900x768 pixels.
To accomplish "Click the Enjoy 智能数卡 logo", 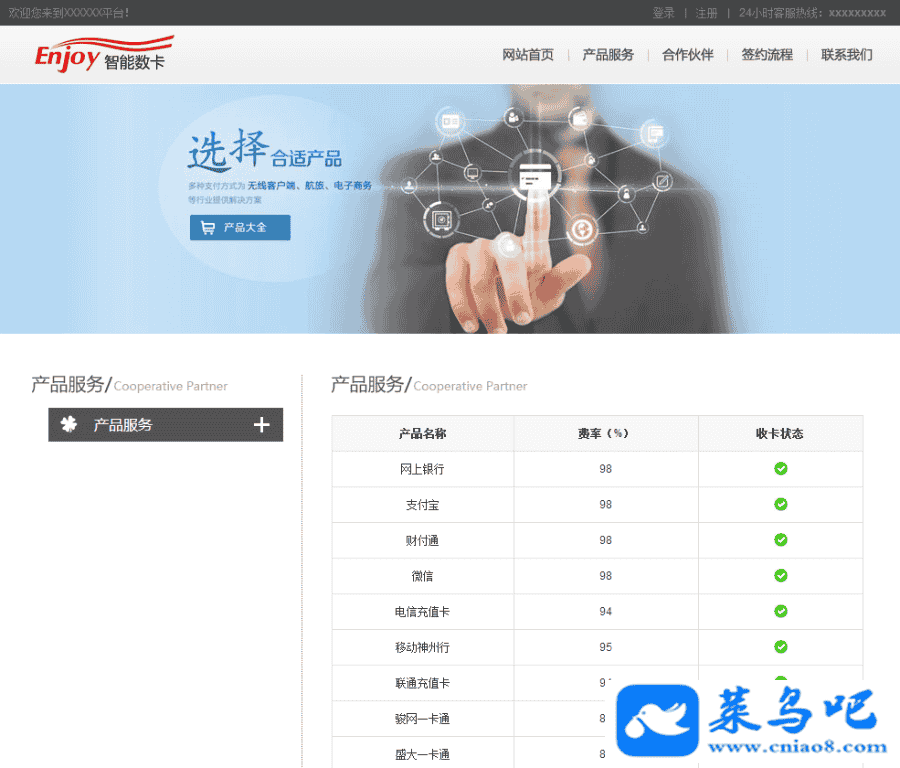I will [x=104, y=55].
